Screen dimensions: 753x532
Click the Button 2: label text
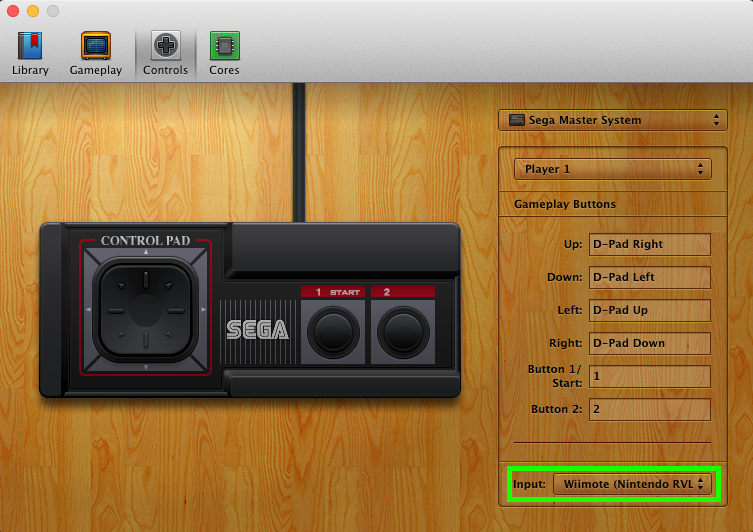click(x=557, y=410)
